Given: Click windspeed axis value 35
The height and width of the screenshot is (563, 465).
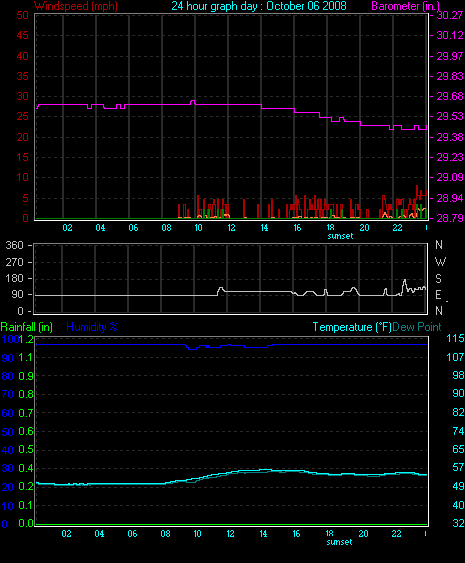Looking at the screenshot, I should click(x=23, y=76).
